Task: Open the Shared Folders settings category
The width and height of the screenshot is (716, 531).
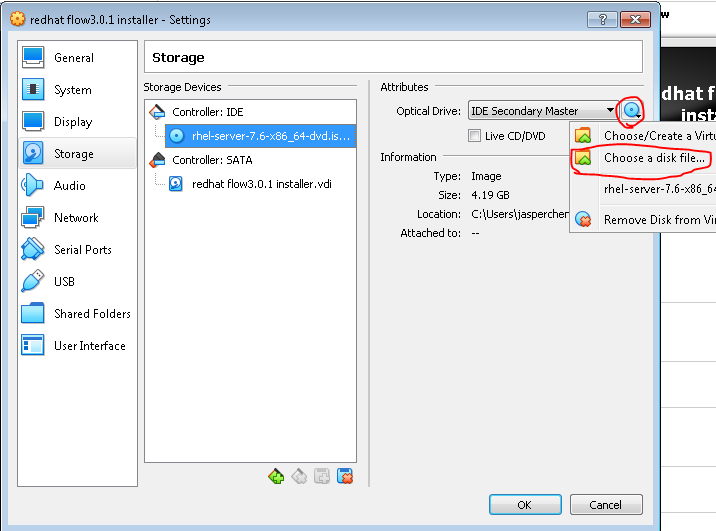Action: pyautogui.click(x=77, y=313)
